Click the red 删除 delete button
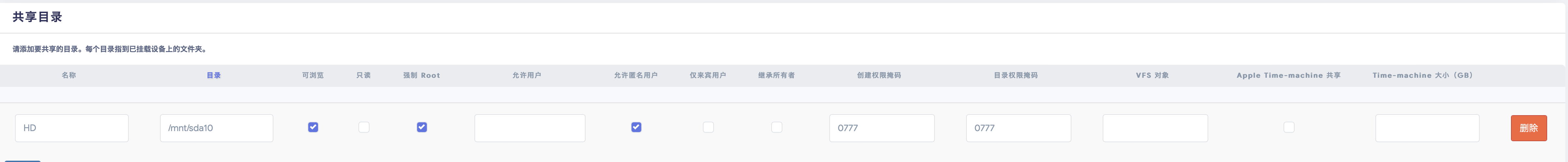Viewport: 1568px width, 162px height. click(x=1529, y=128)
